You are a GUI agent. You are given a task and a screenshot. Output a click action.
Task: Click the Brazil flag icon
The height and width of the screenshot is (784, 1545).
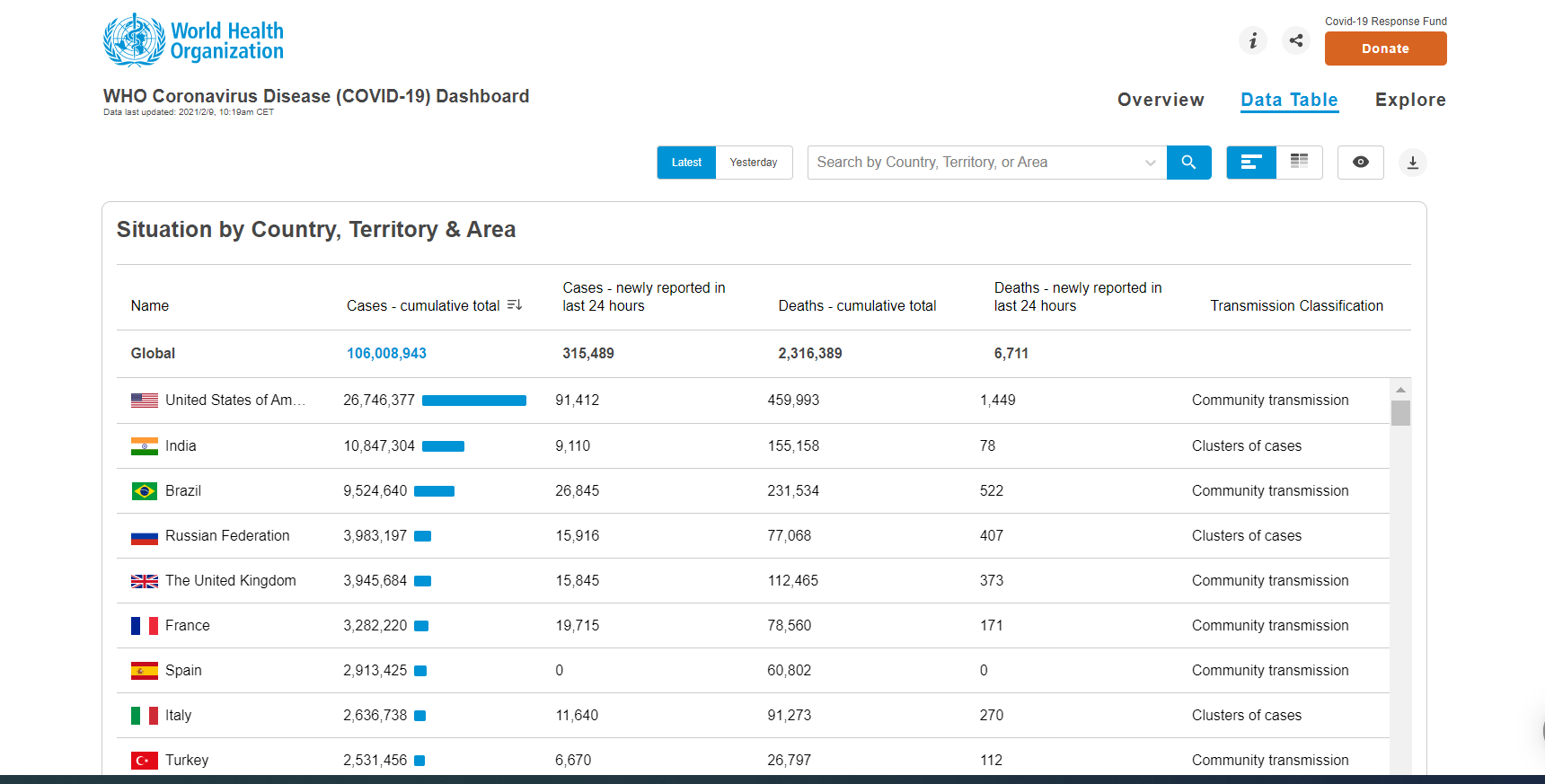(x=145, y=491)
